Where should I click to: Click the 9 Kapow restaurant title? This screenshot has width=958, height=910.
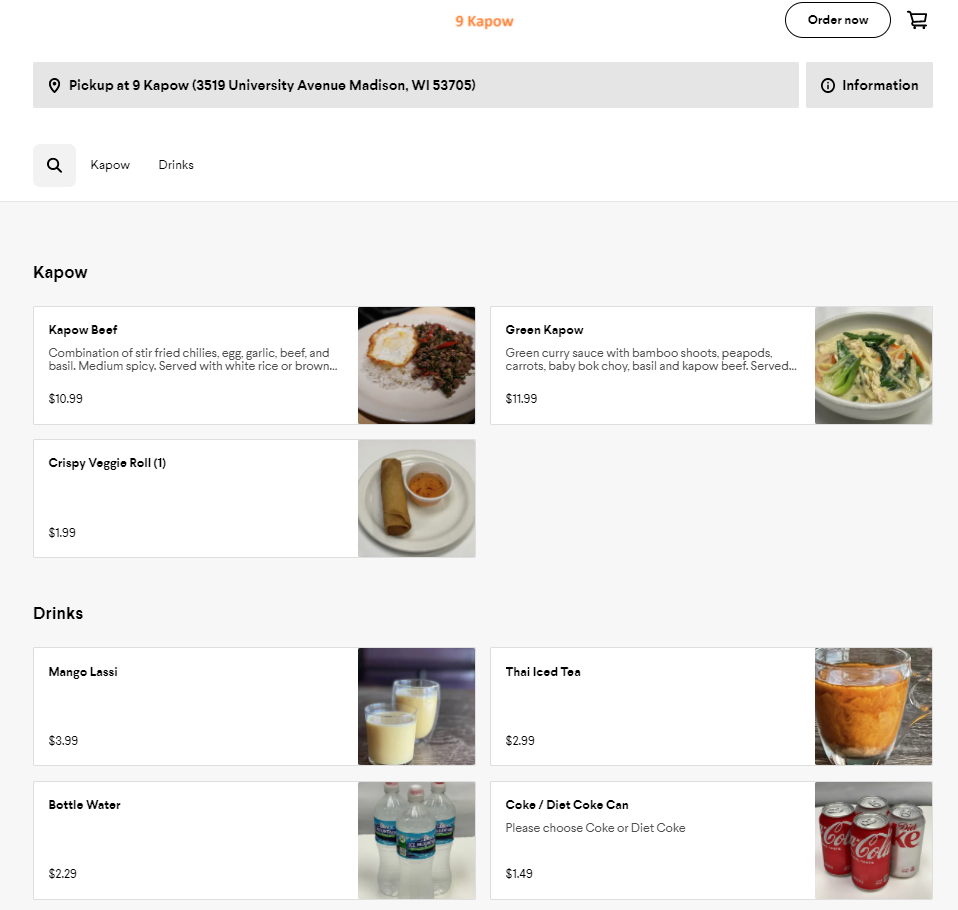[x=484, y=21]
